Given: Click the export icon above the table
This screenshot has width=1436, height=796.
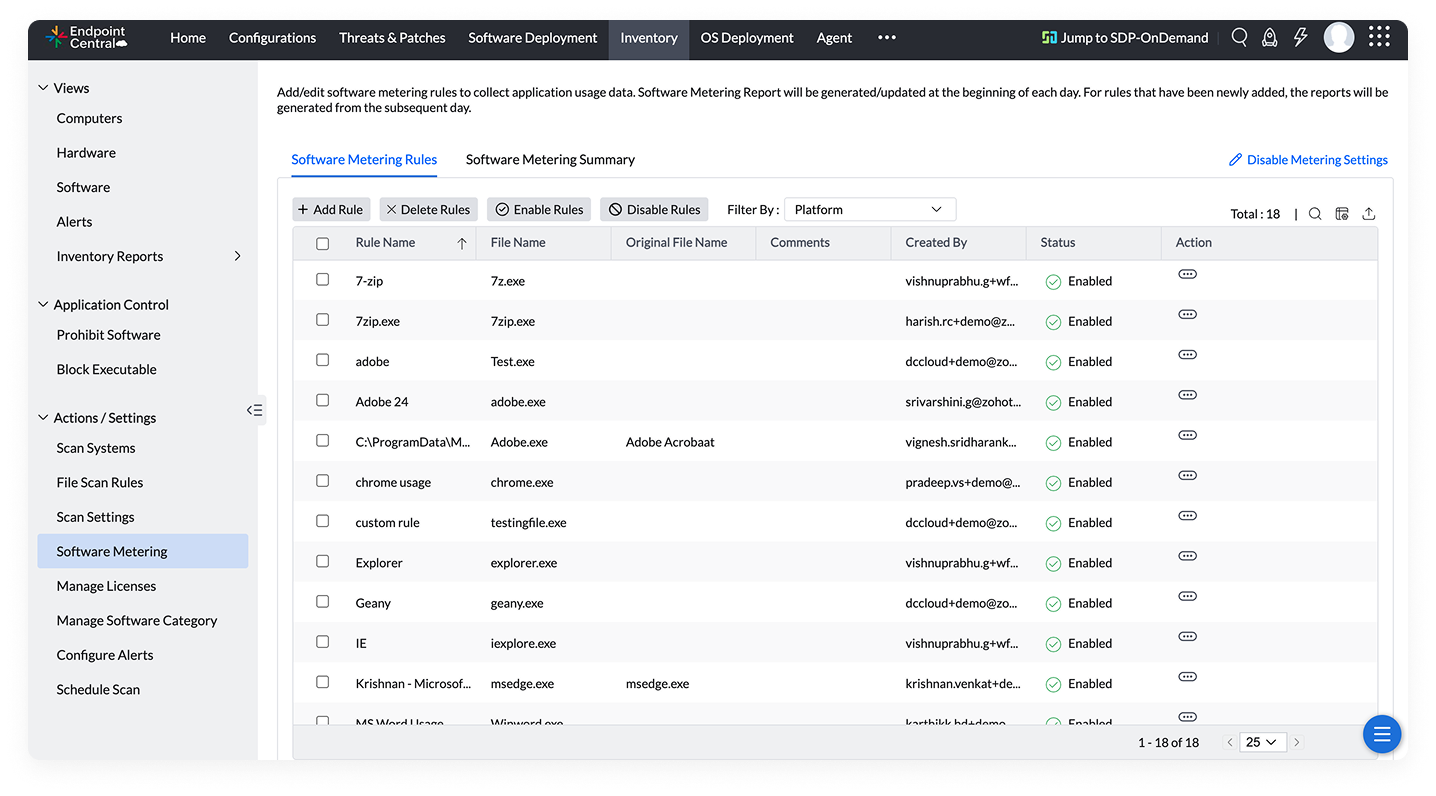Looking at the screenshot, I should (1369, 213).
